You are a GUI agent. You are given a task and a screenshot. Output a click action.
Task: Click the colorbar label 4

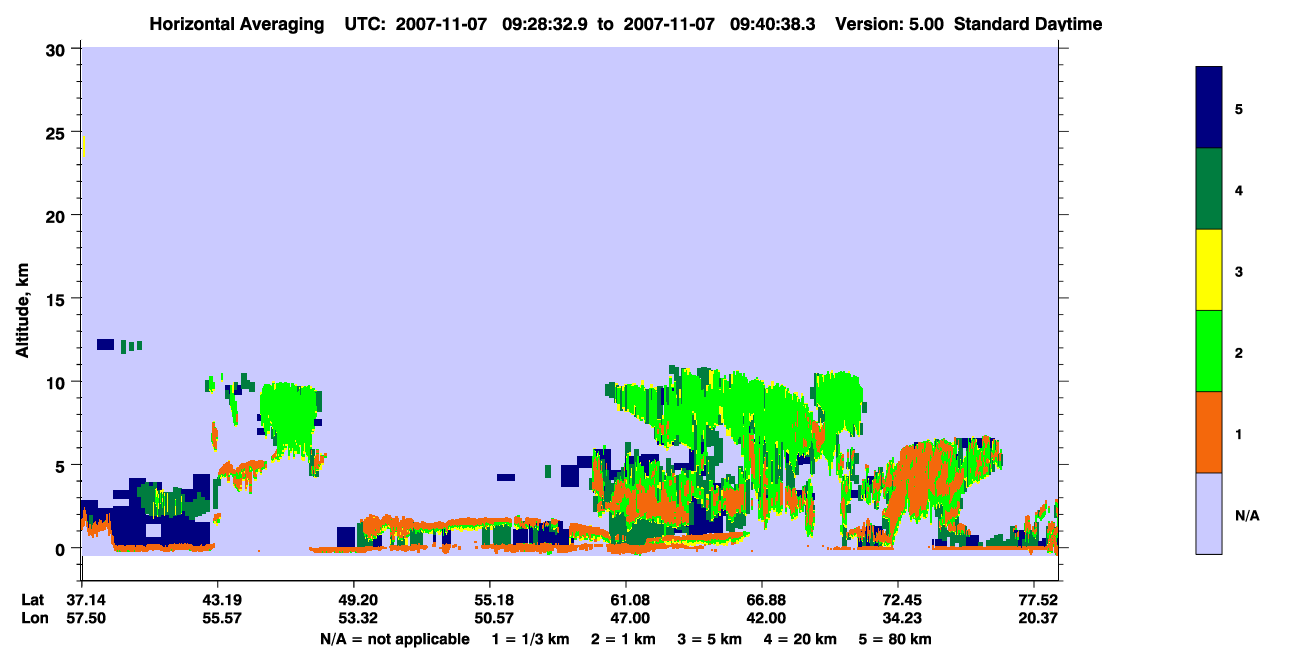point(1239,189)
